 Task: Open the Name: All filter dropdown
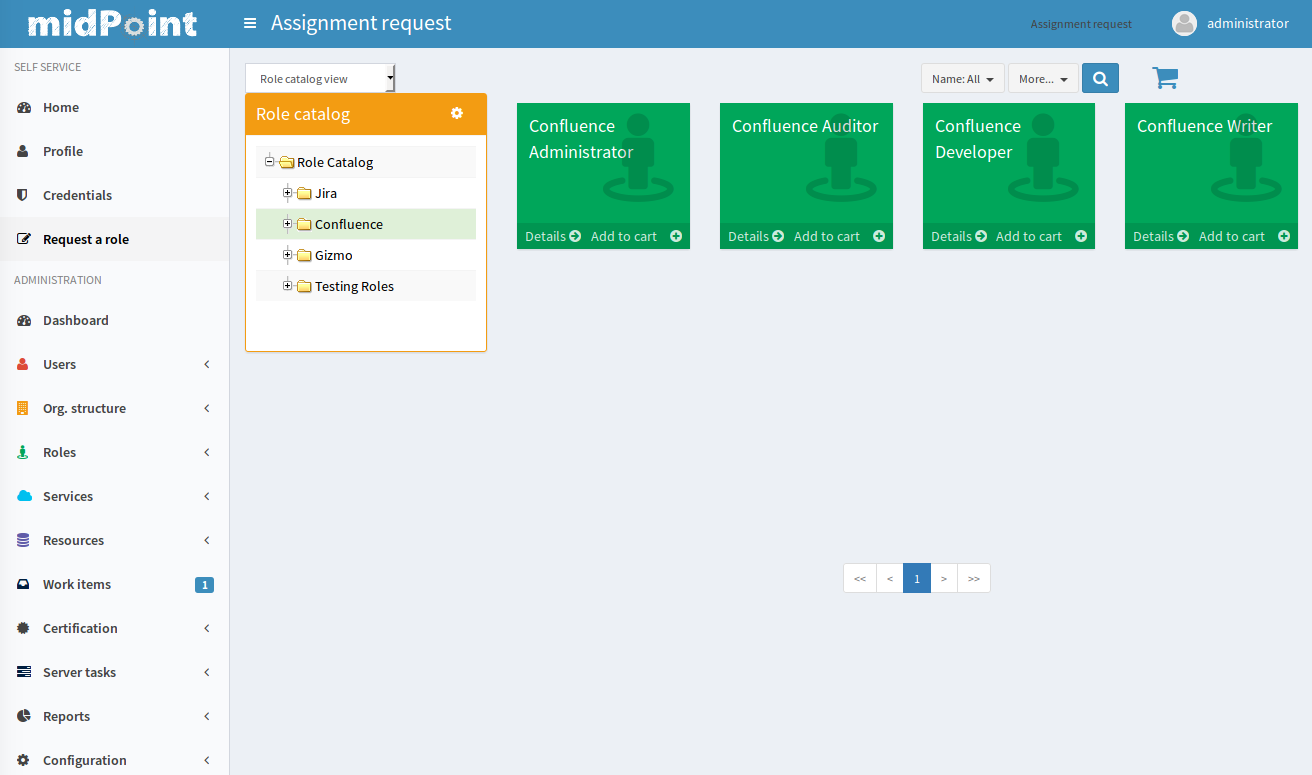click(x=962, y=78)
